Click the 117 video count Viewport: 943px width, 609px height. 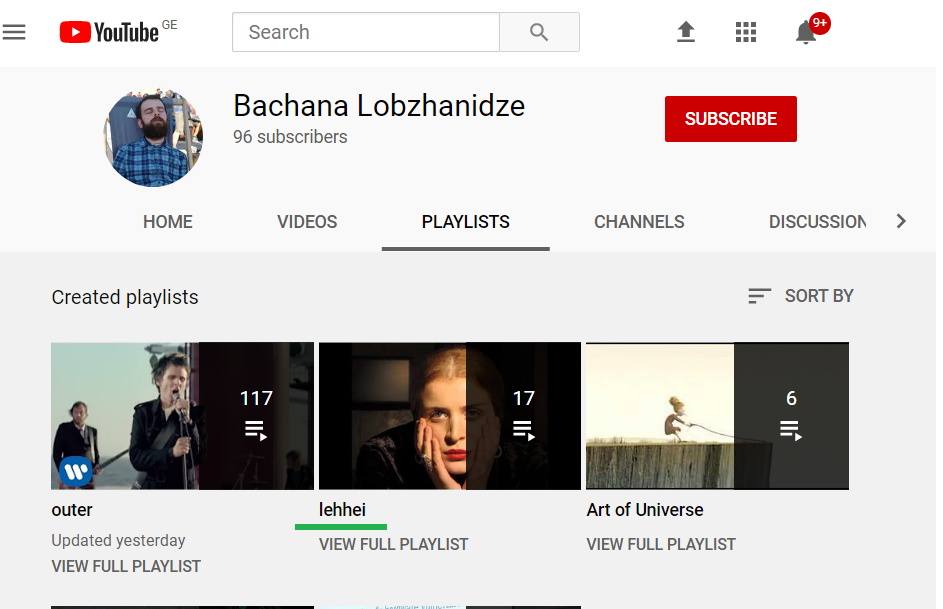(x=256, y=398)
